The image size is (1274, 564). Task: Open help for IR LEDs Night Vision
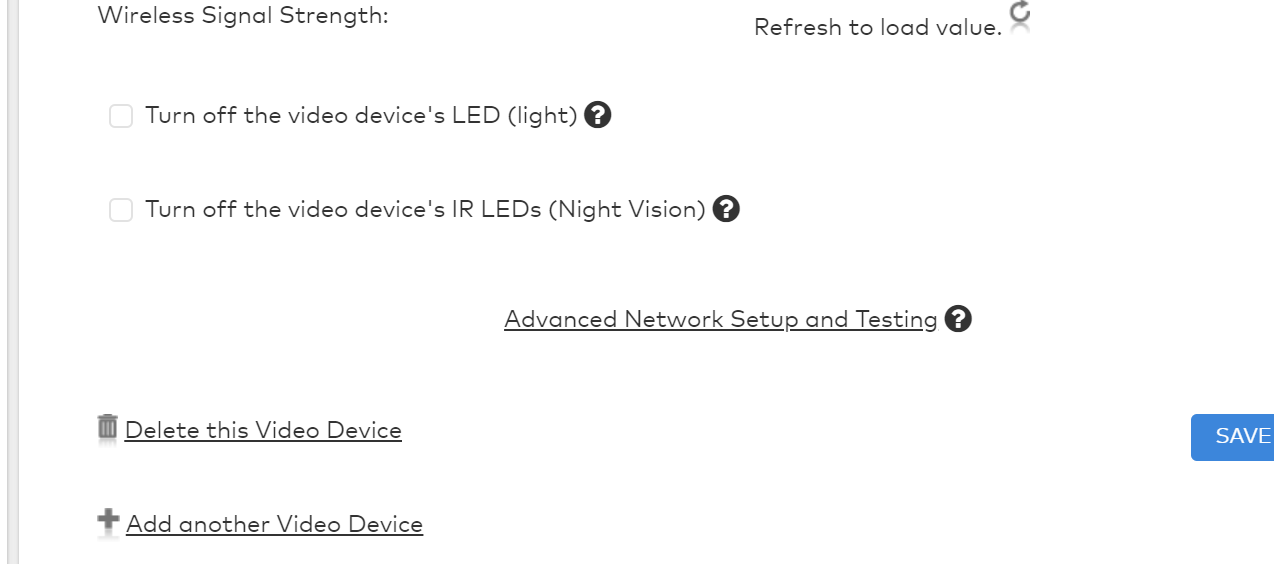(726, 209)
